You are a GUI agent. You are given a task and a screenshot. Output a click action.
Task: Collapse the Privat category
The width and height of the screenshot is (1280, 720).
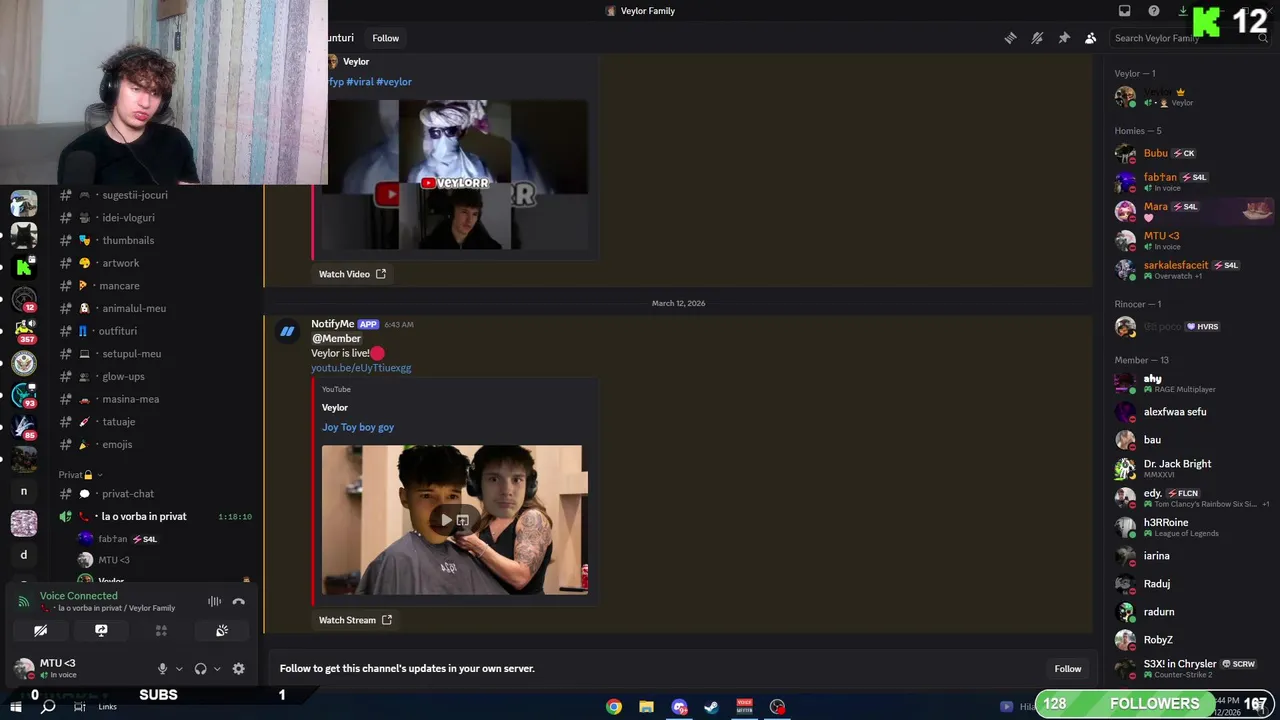pos(80,475)
